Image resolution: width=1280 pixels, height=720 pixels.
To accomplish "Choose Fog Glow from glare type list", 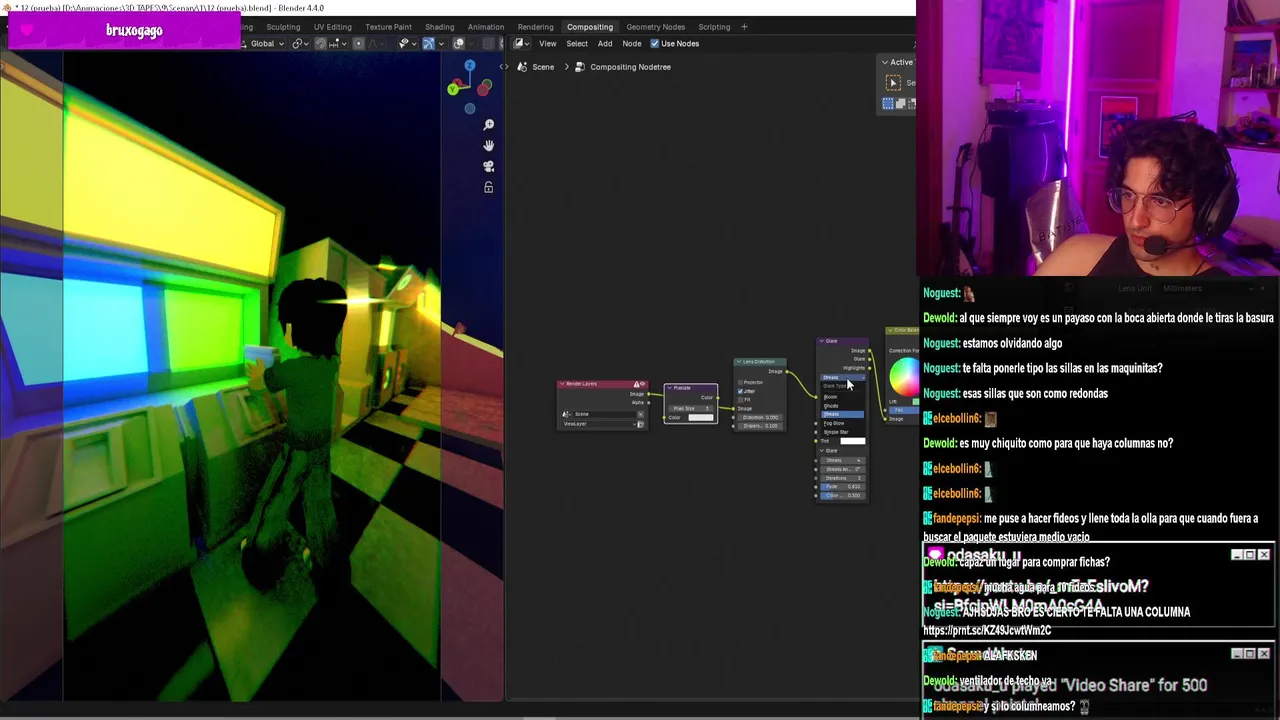I will [x=842, y=424].
